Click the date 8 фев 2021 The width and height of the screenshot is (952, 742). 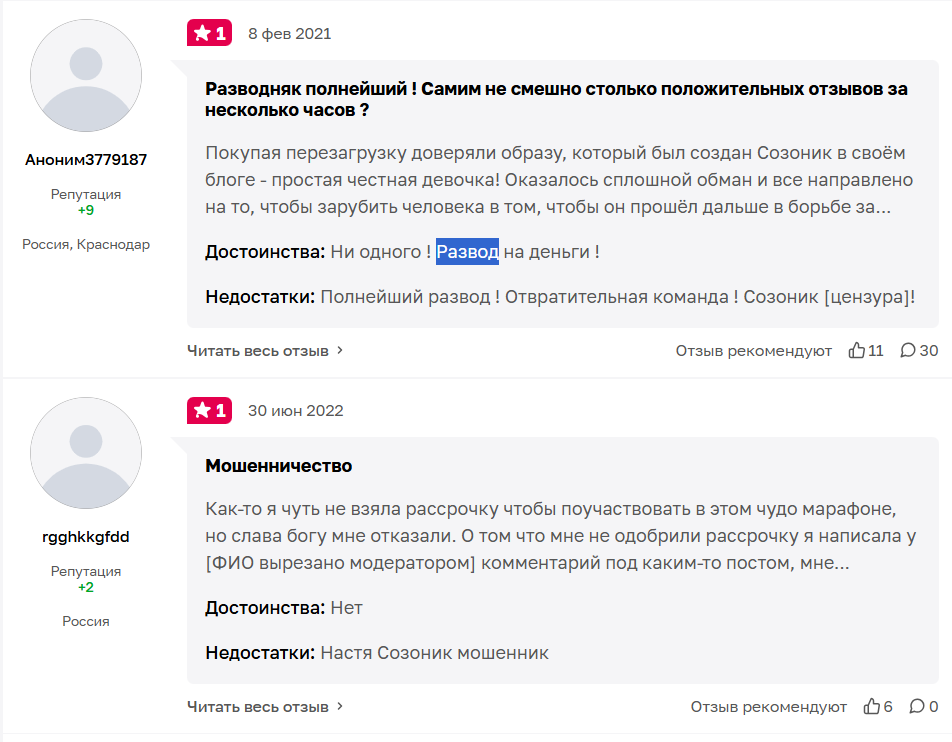click(x=289, y=33)
